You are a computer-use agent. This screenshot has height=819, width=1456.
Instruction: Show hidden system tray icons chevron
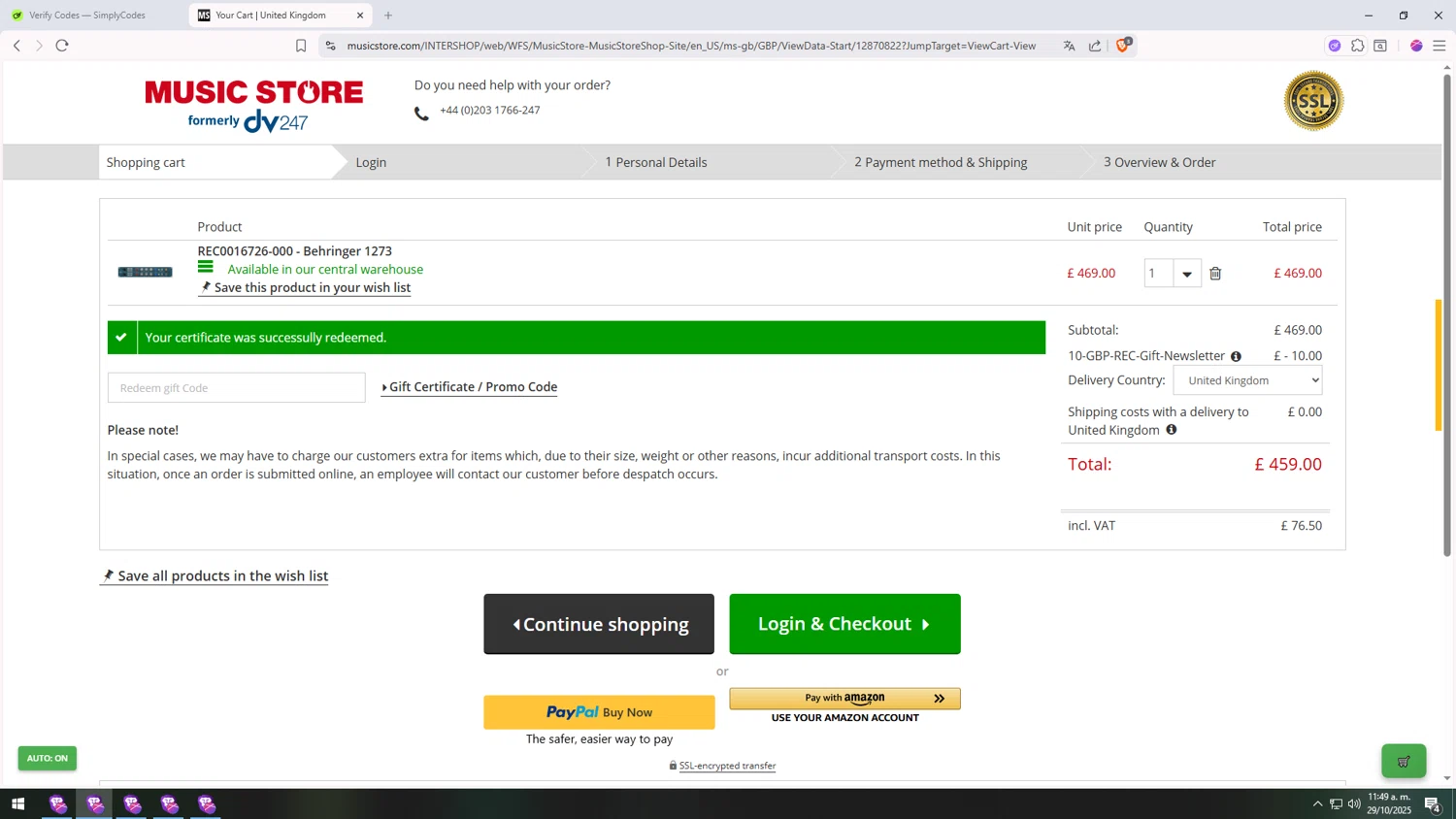1317,803
